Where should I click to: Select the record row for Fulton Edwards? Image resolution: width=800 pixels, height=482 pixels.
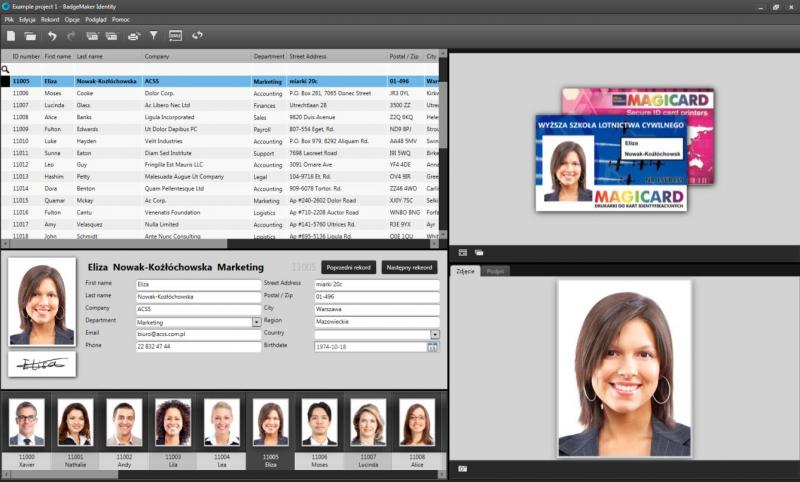(x=219, y=129)
